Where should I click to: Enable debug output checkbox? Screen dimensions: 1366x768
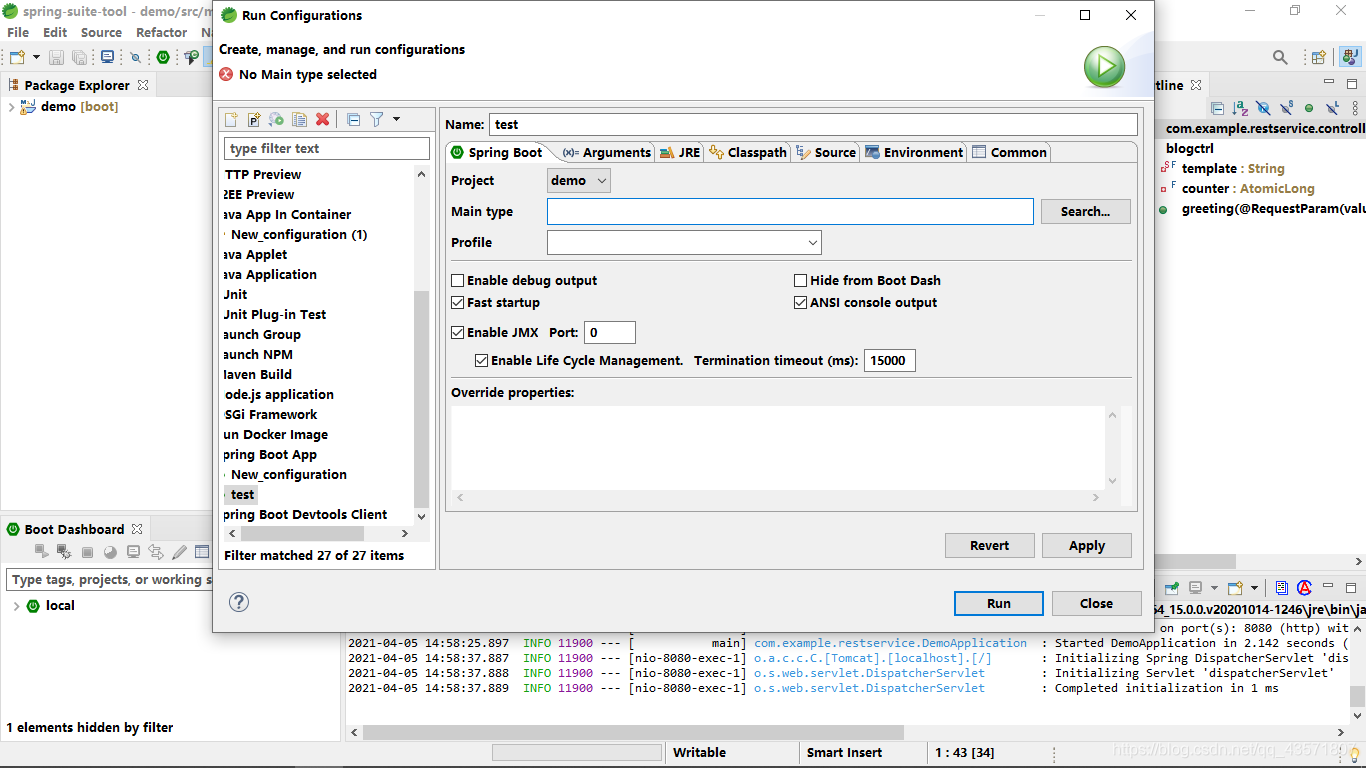458,281
